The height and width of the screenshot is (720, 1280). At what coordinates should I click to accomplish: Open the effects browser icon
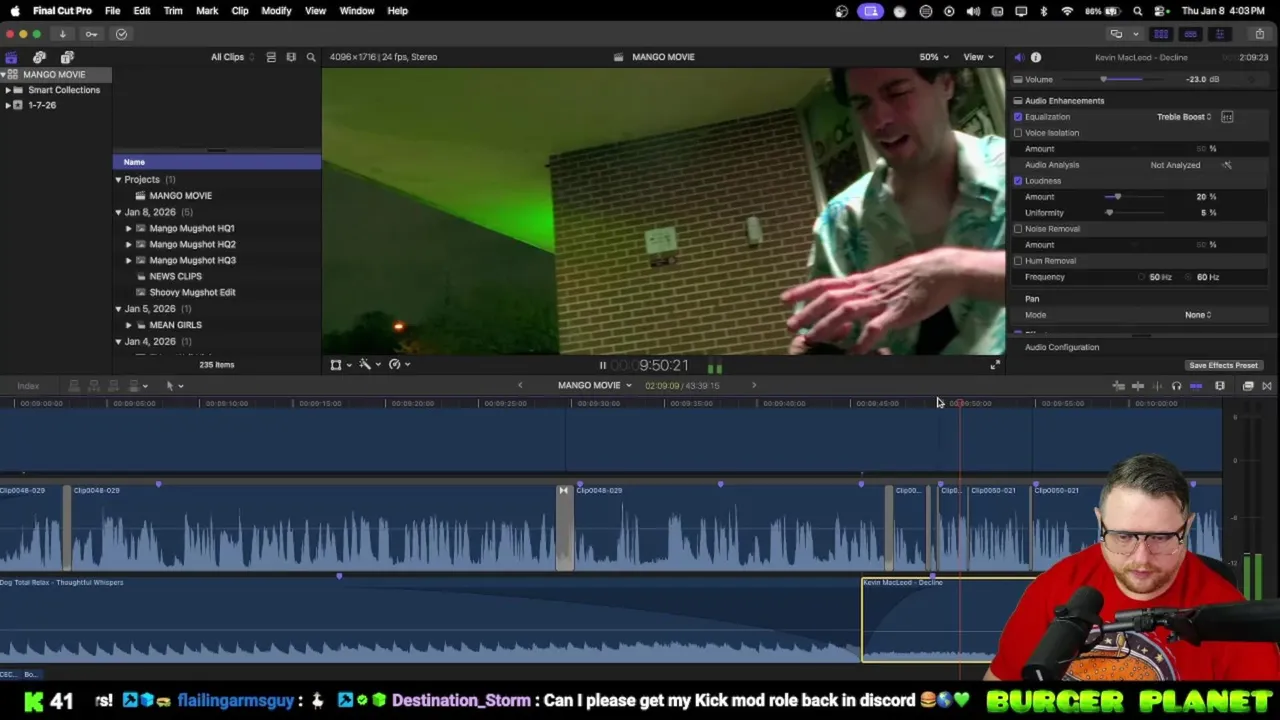coord(1248,386)
